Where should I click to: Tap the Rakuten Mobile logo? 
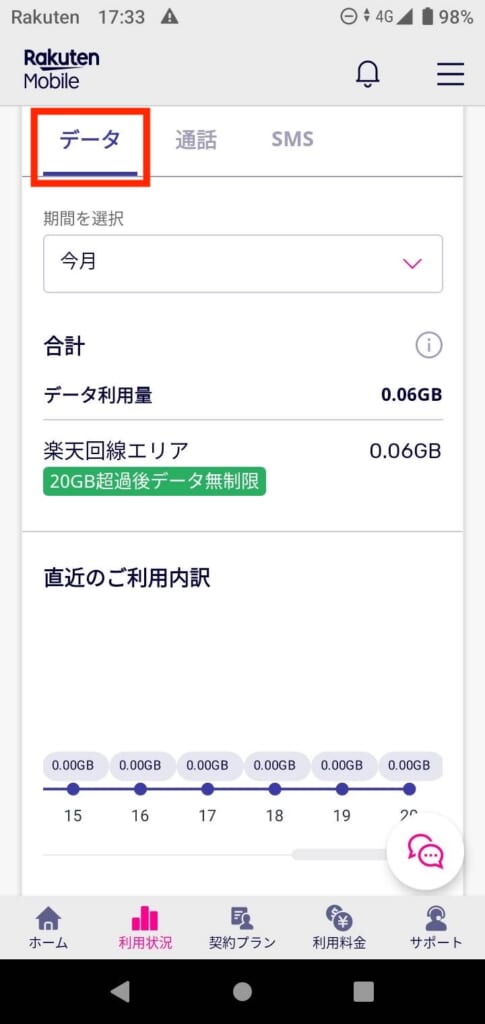coord(61,69)
